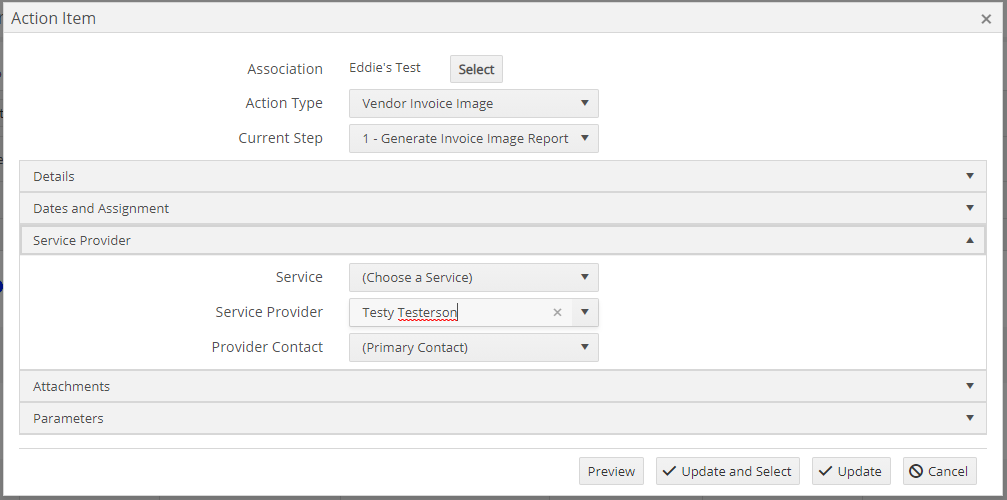Screen dimensions: 1007x500
Task: Expand the Parameters section
Action: [503, 418]
